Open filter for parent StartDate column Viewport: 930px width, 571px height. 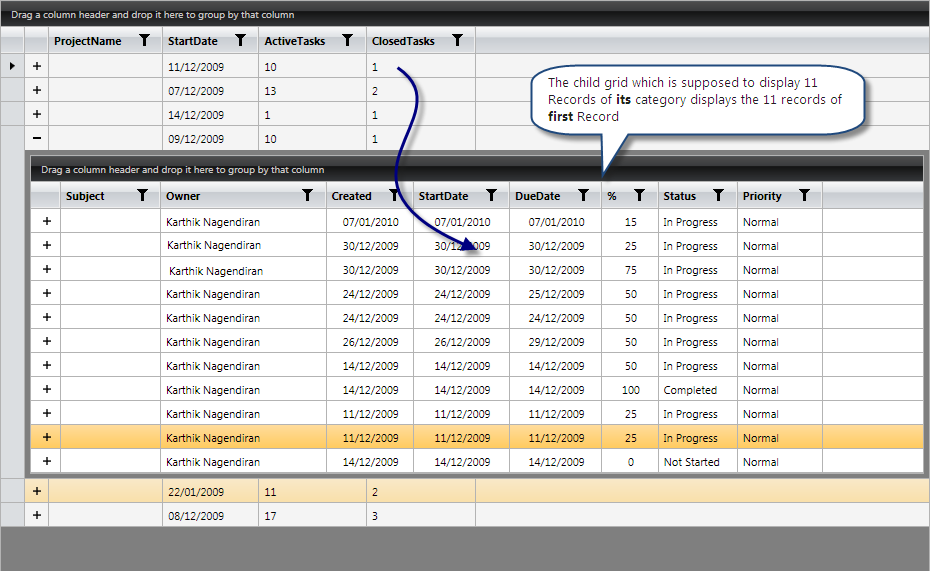pos(240,40)
